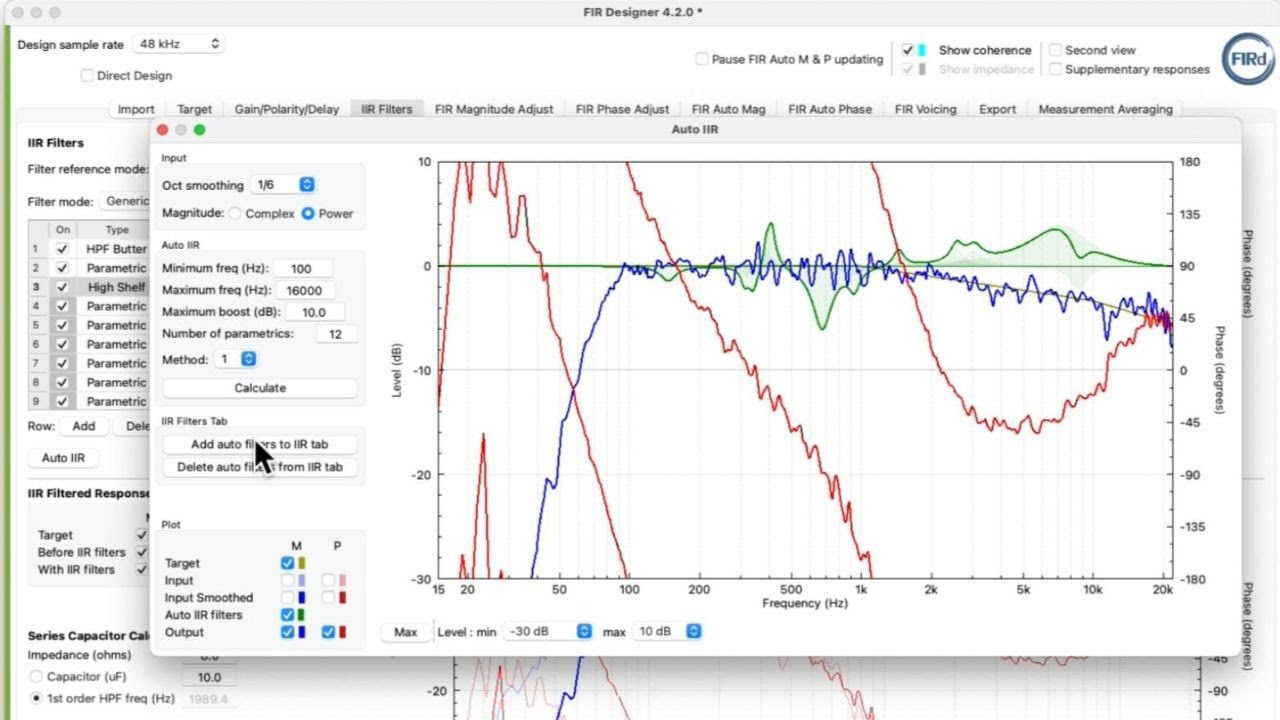Click Add auto filters to IIR tab
The width and height of the screenshot is (1280, 720).
260,444
